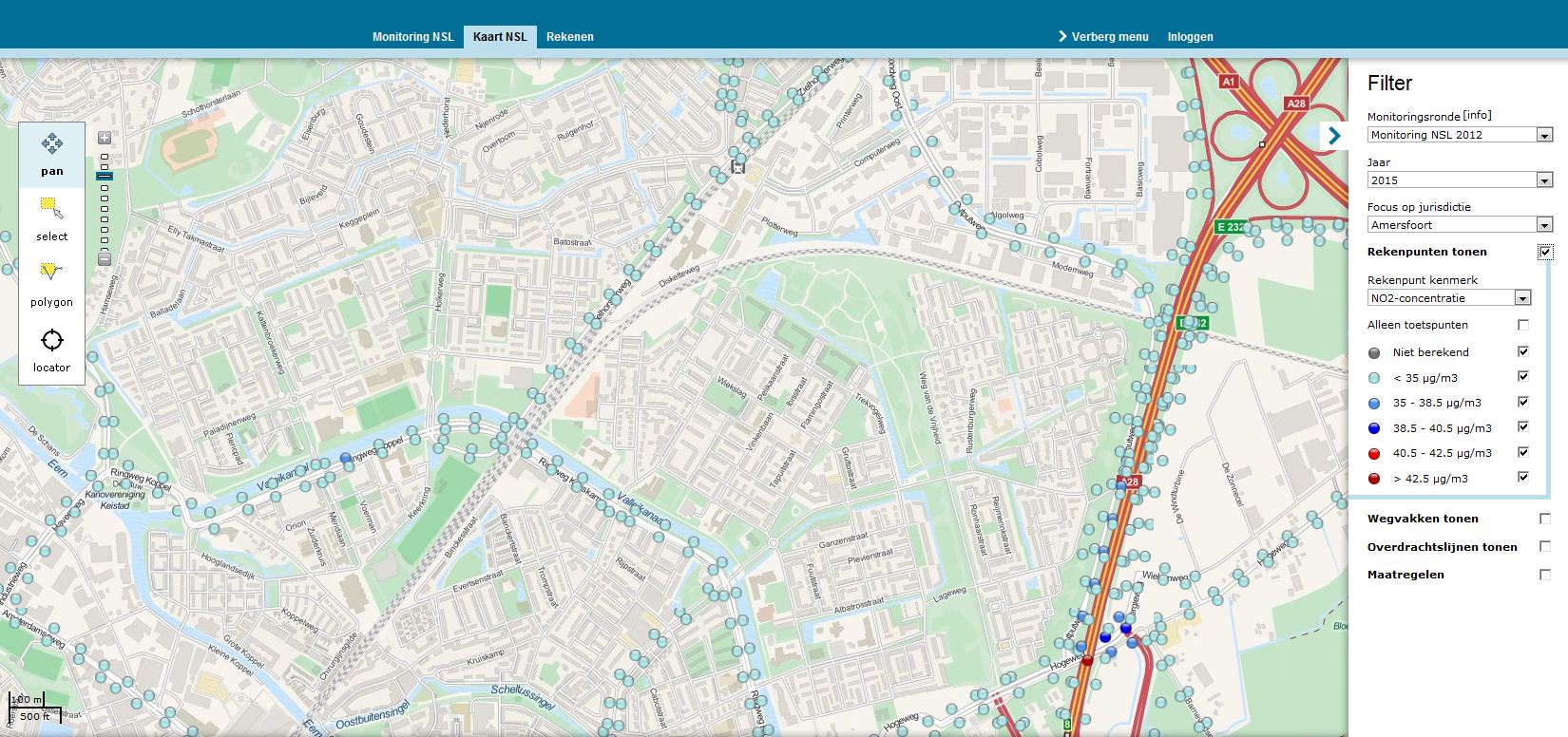This screenshot has width=1568, height=737.
Task: Click the green E 232 route shield
Action: coord(1231,227)
